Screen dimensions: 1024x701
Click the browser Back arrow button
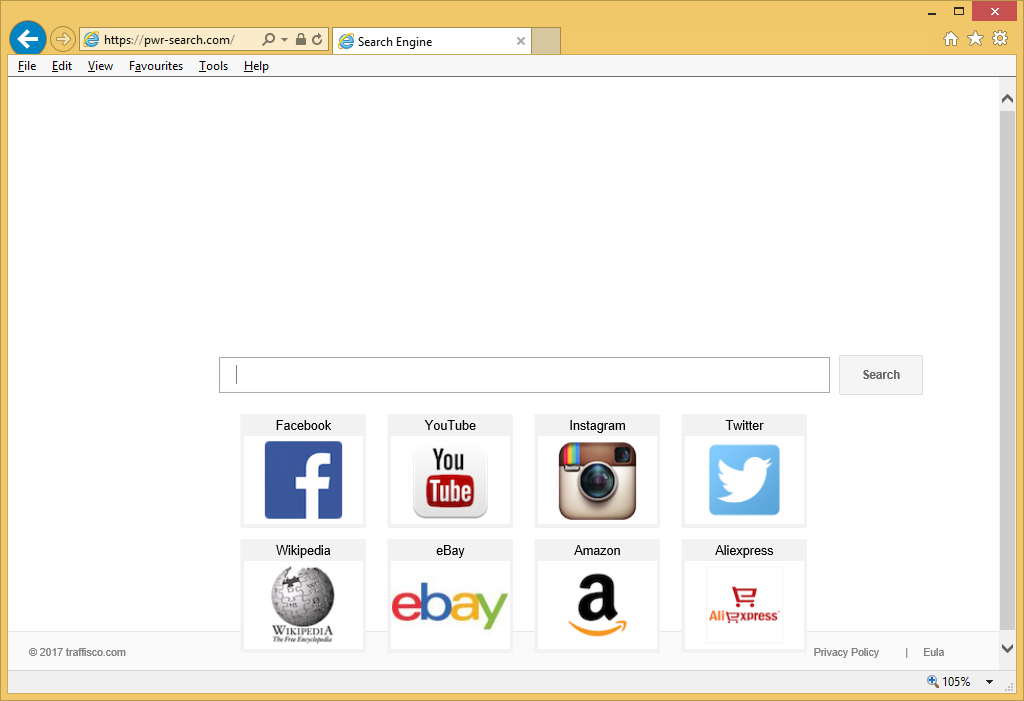(x=27, y=39)
